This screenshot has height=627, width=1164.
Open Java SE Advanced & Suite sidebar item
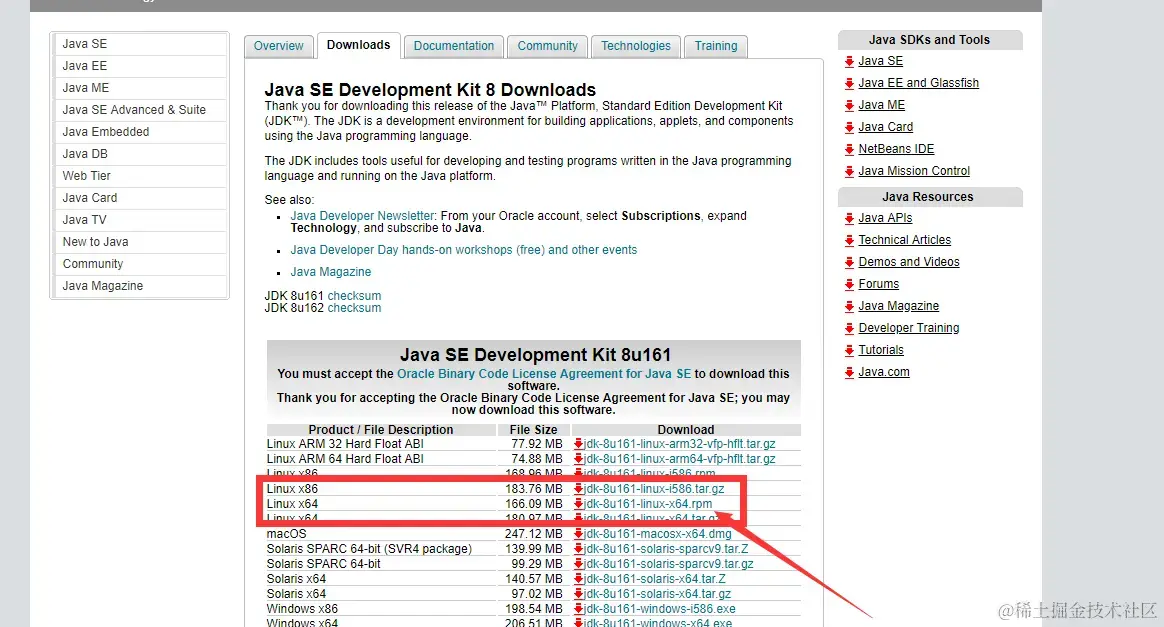pos(140,110)
